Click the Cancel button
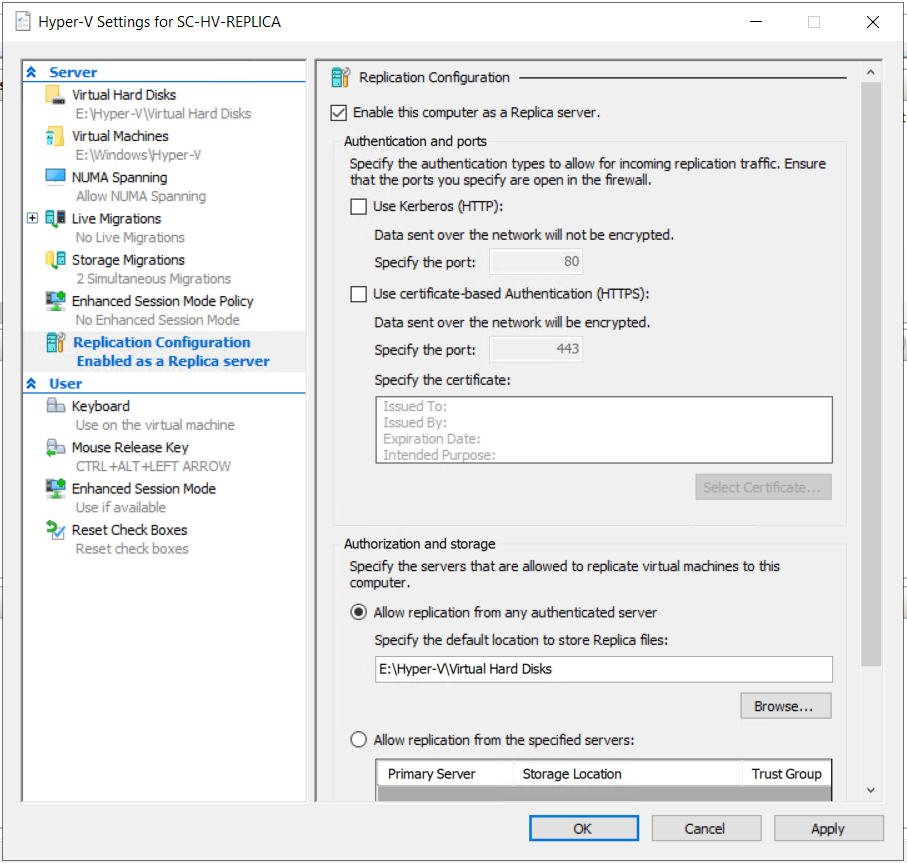 pyautogui.click(x=706, y=828)
